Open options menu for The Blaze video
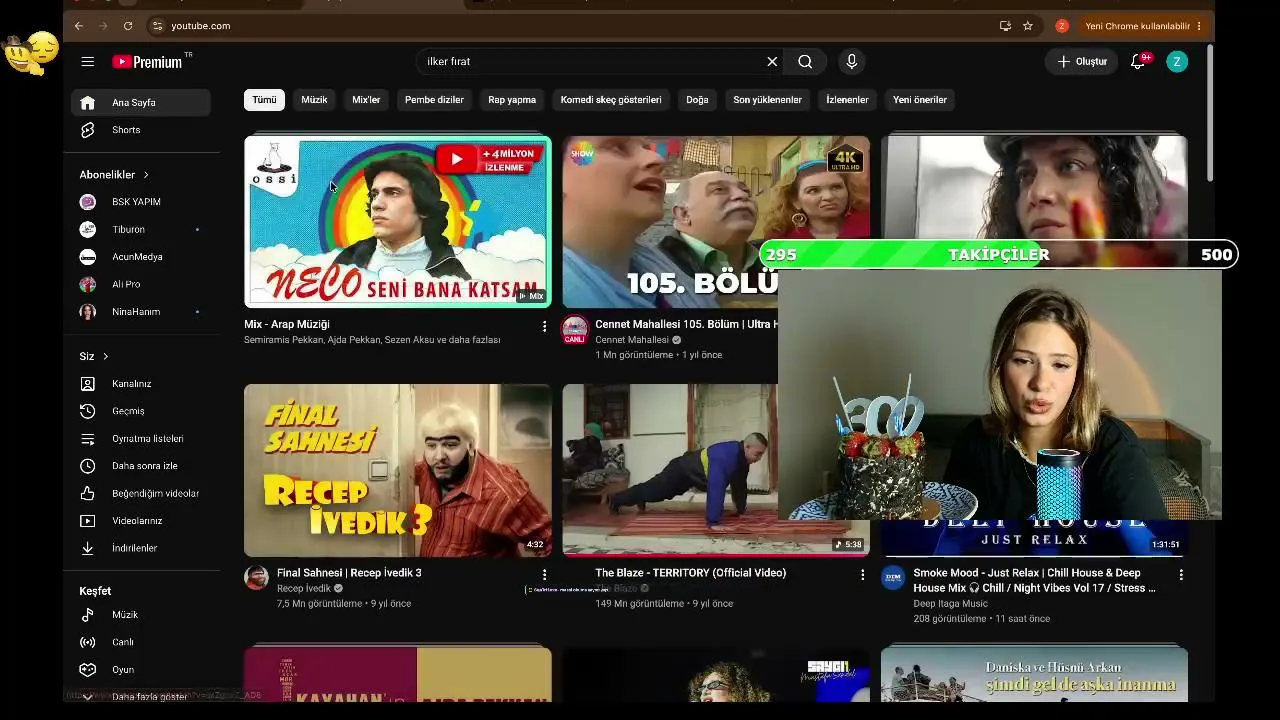The image size is (1280, 720). (862, 575)
